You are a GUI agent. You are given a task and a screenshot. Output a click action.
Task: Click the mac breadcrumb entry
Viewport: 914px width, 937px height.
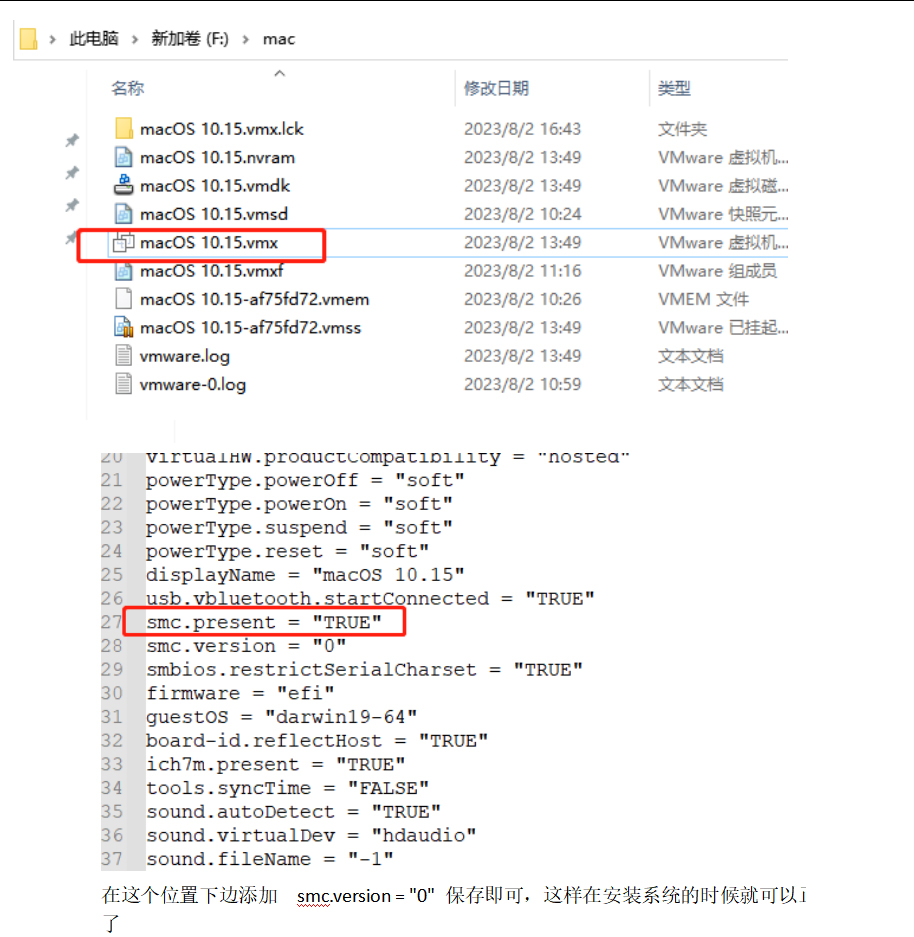pyautogui.click(x=278, y=39)
